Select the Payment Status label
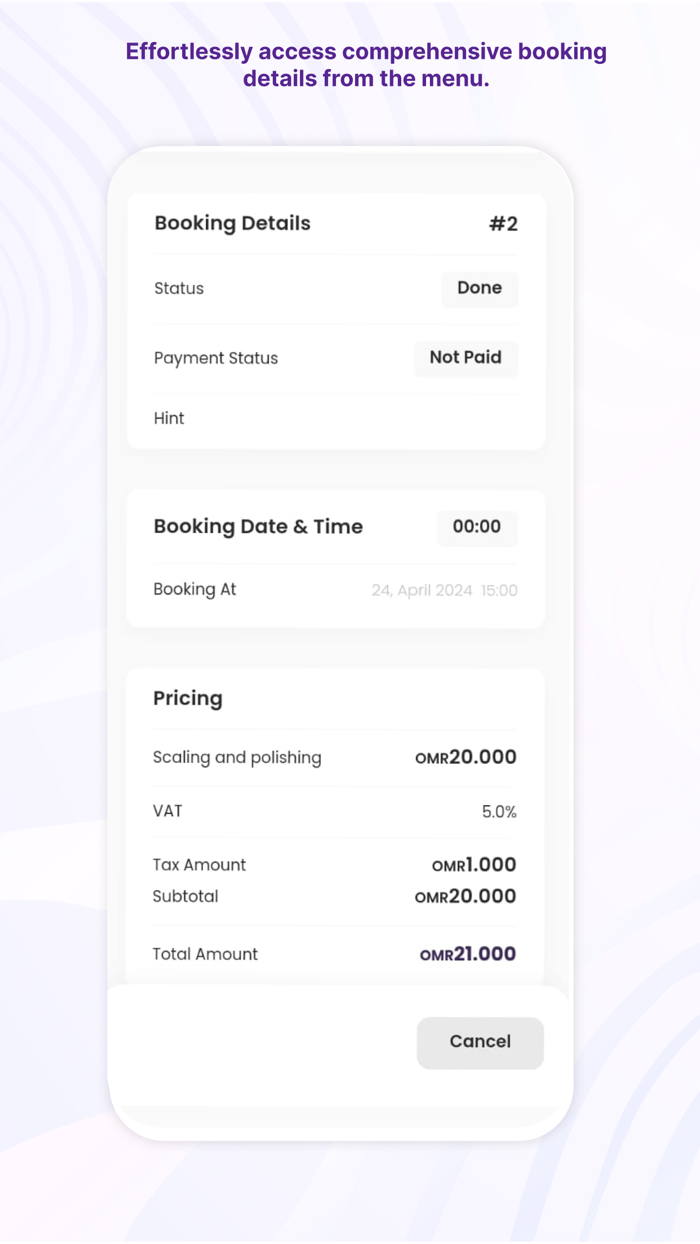The height and width of the screenshot is (1244, 700). (216, 358)
